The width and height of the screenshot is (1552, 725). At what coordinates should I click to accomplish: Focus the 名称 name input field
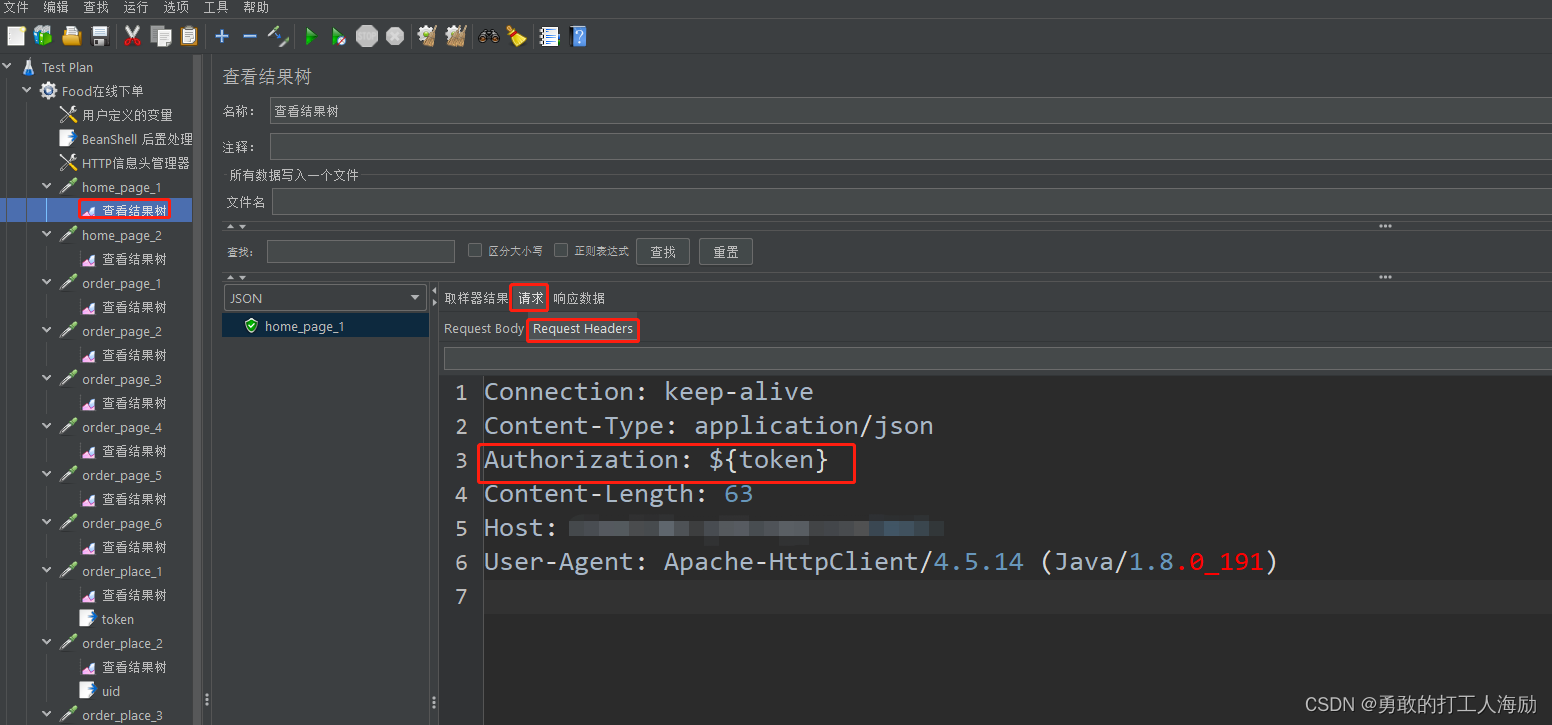pos(910,111)
